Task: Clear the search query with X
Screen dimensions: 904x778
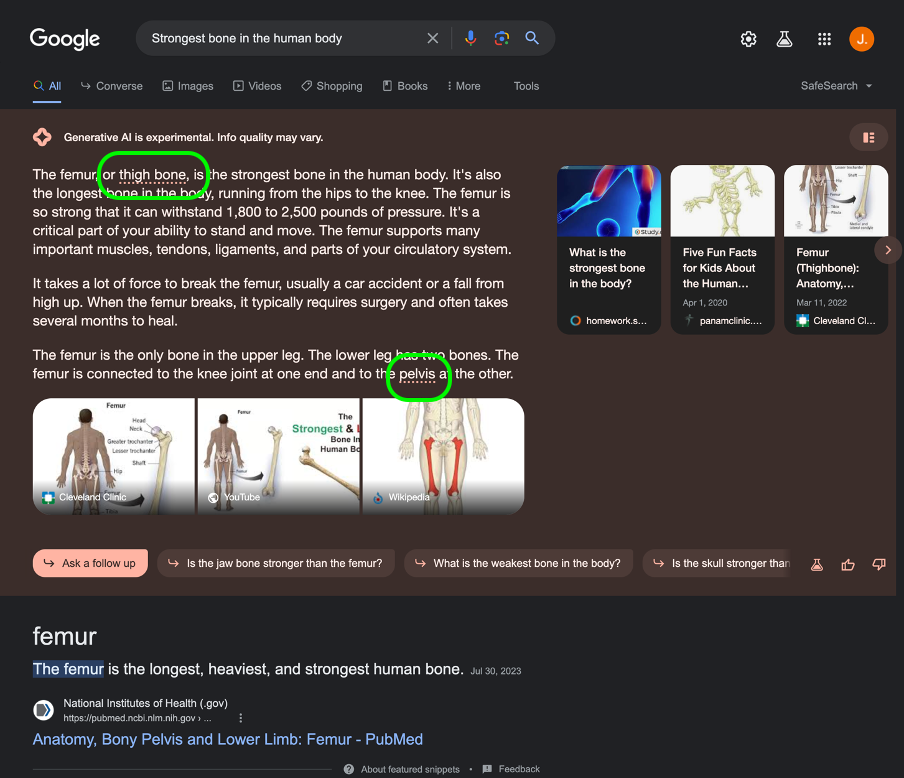Action: coord(432,38)
